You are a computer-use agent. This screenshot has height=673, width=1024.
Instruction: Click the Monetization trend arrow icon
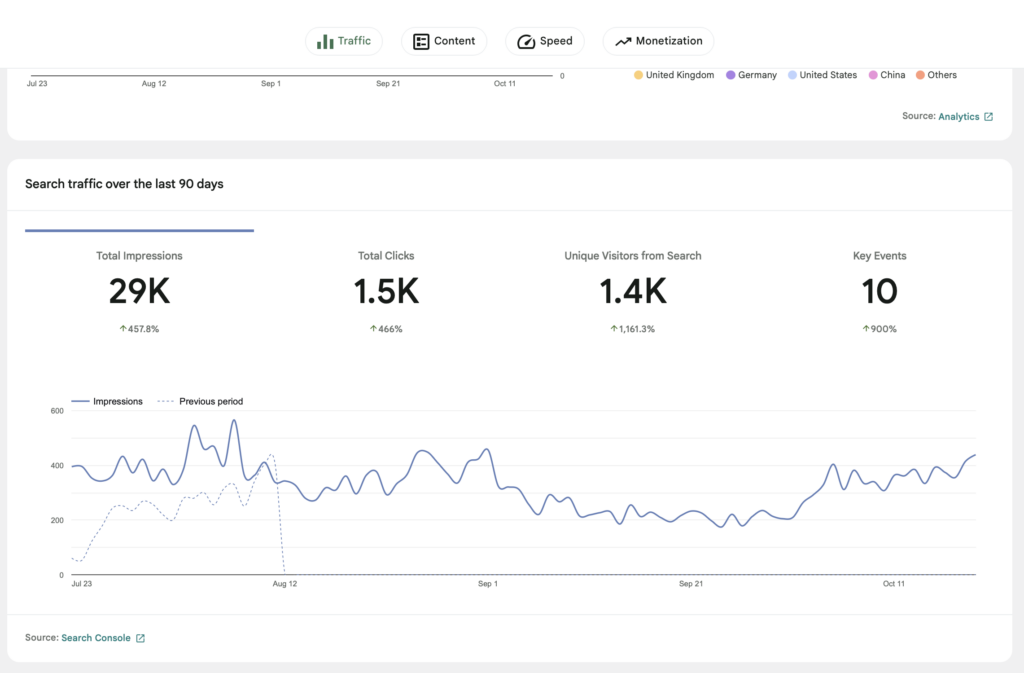pyautogui.click(x=623, y=42)
